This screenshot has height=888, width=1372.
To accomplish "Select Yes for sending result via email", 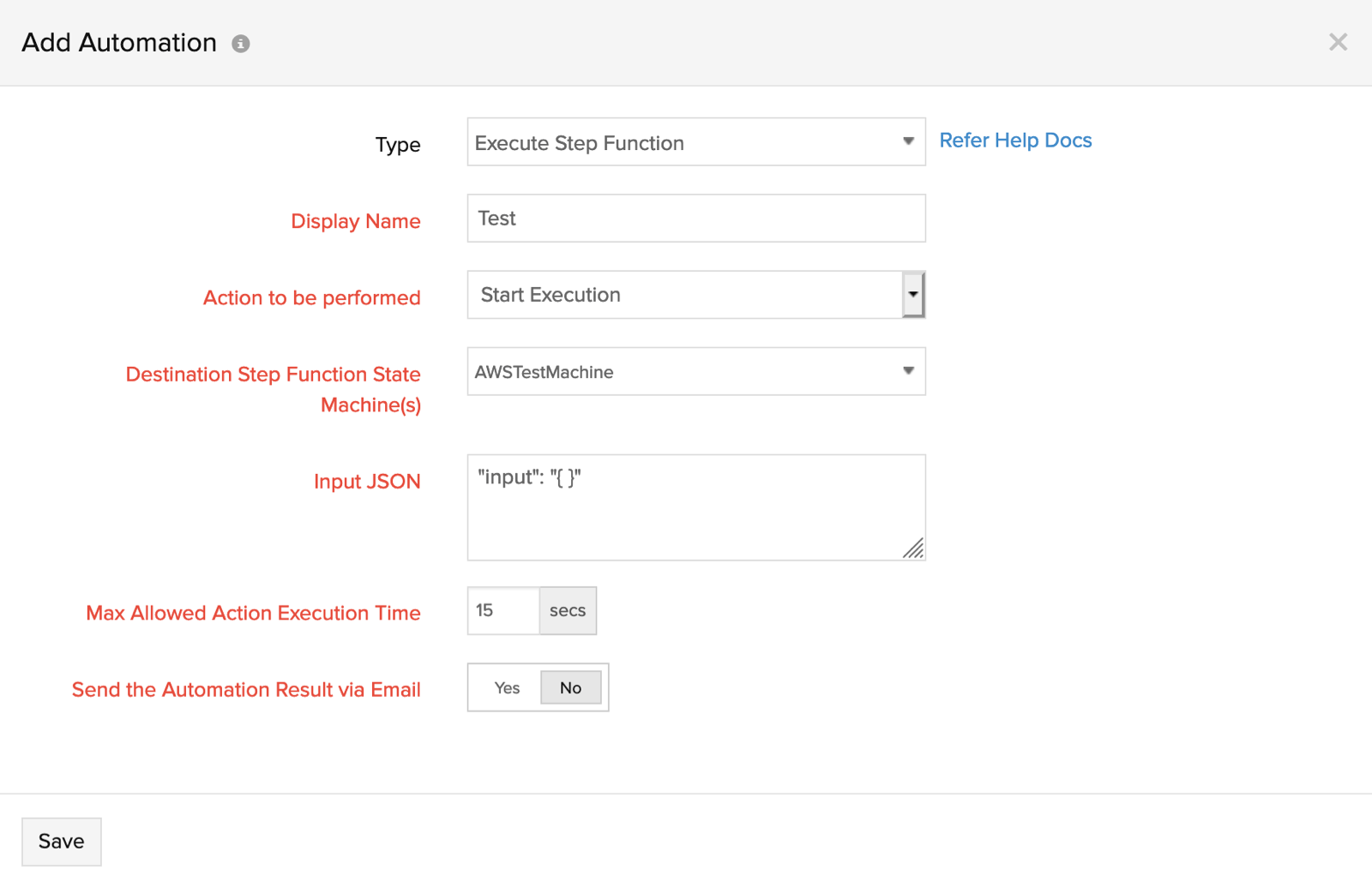I will pos(507,687).
